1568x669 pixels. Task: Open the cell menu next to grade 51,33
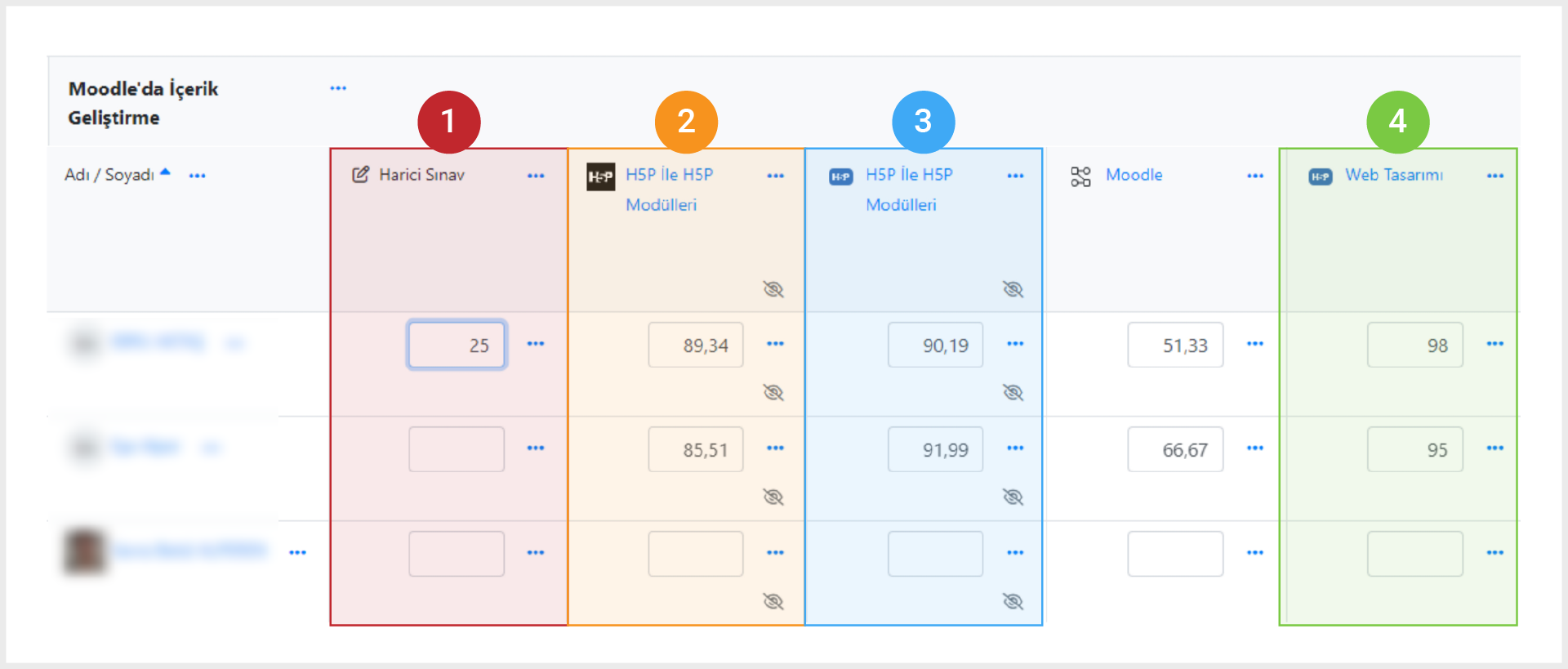point(1255,344)
